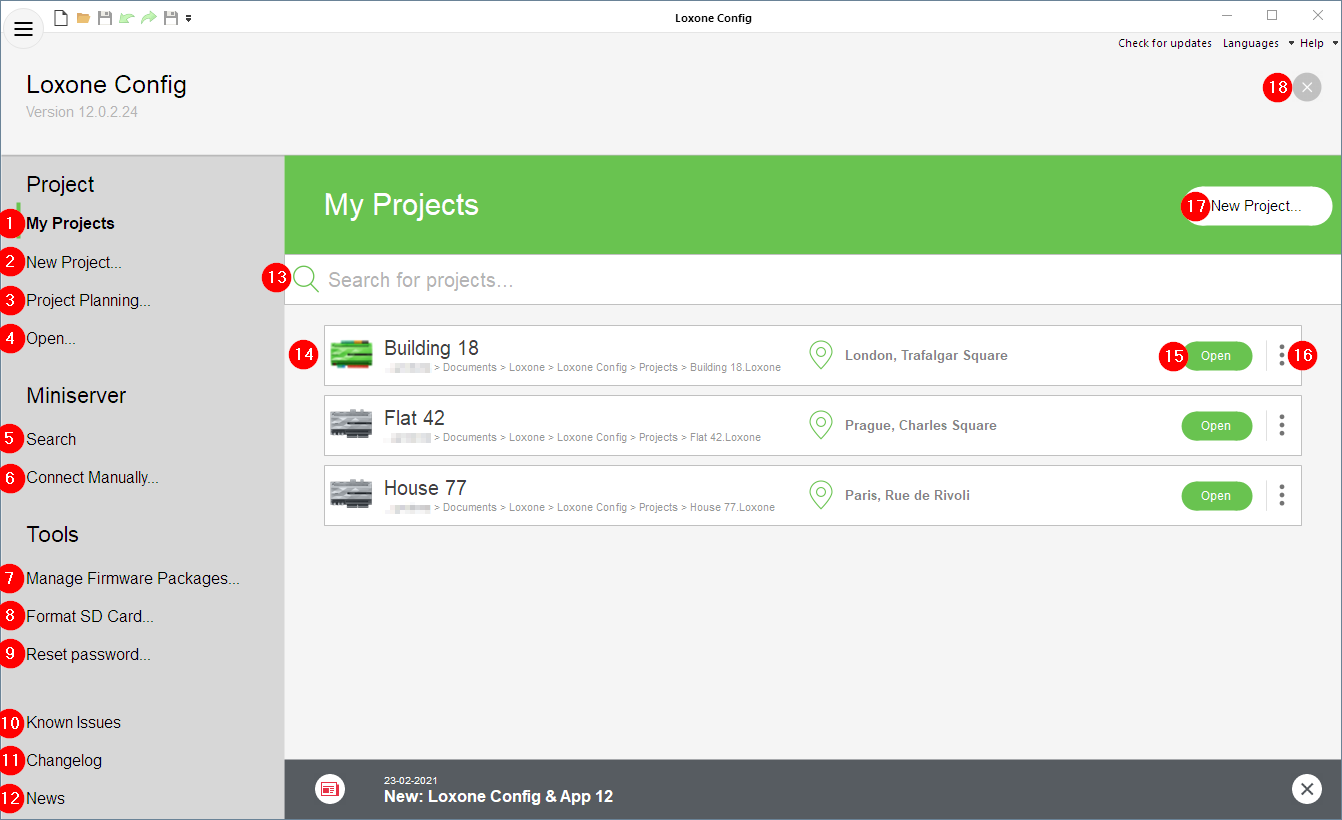Dismiss the news banner at the bottom
Image resolution: width=1342 pixels, height=820 pixels.
tap(1306, 789)
